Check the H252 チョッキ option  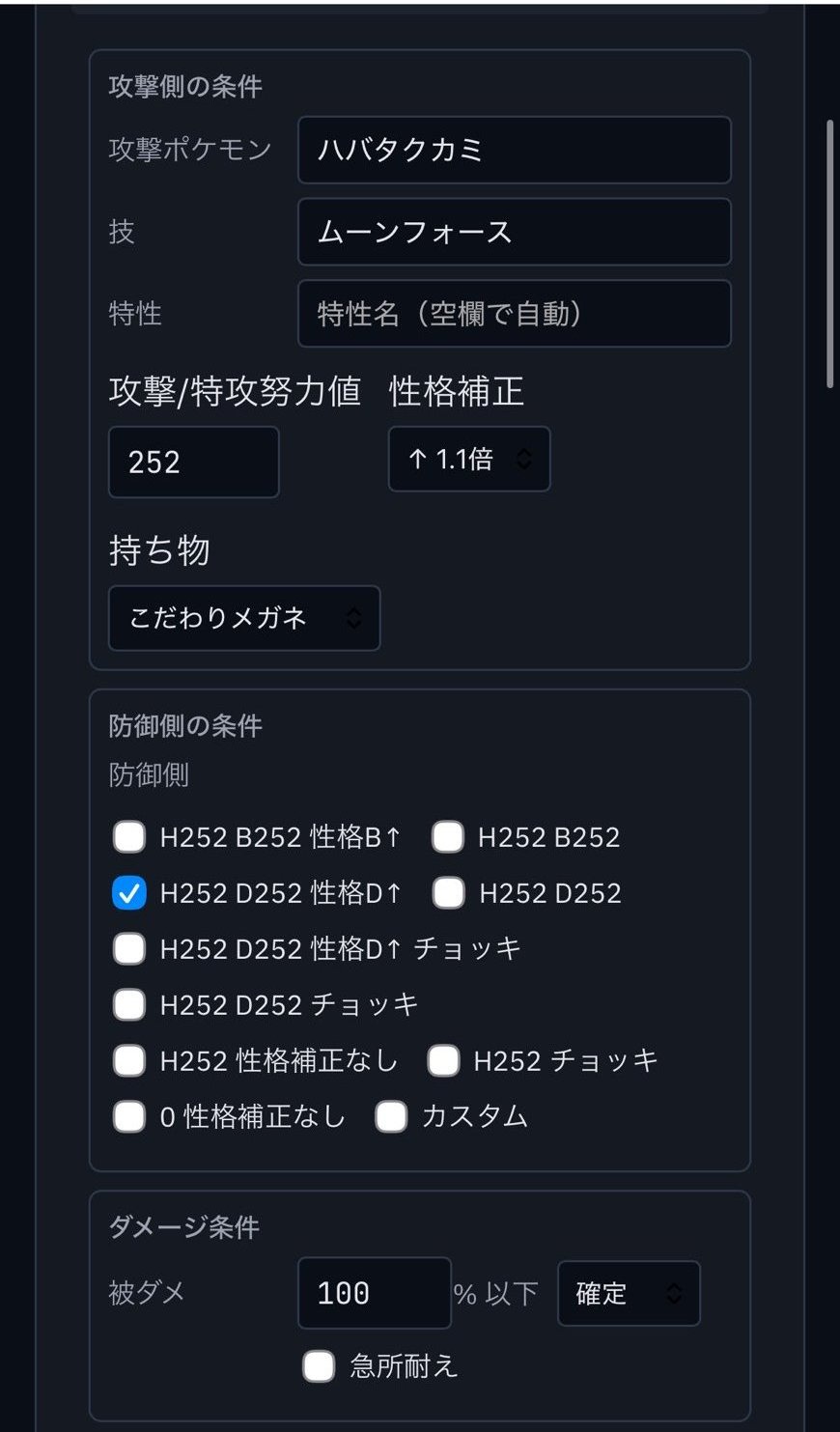tap(443, 1060)
